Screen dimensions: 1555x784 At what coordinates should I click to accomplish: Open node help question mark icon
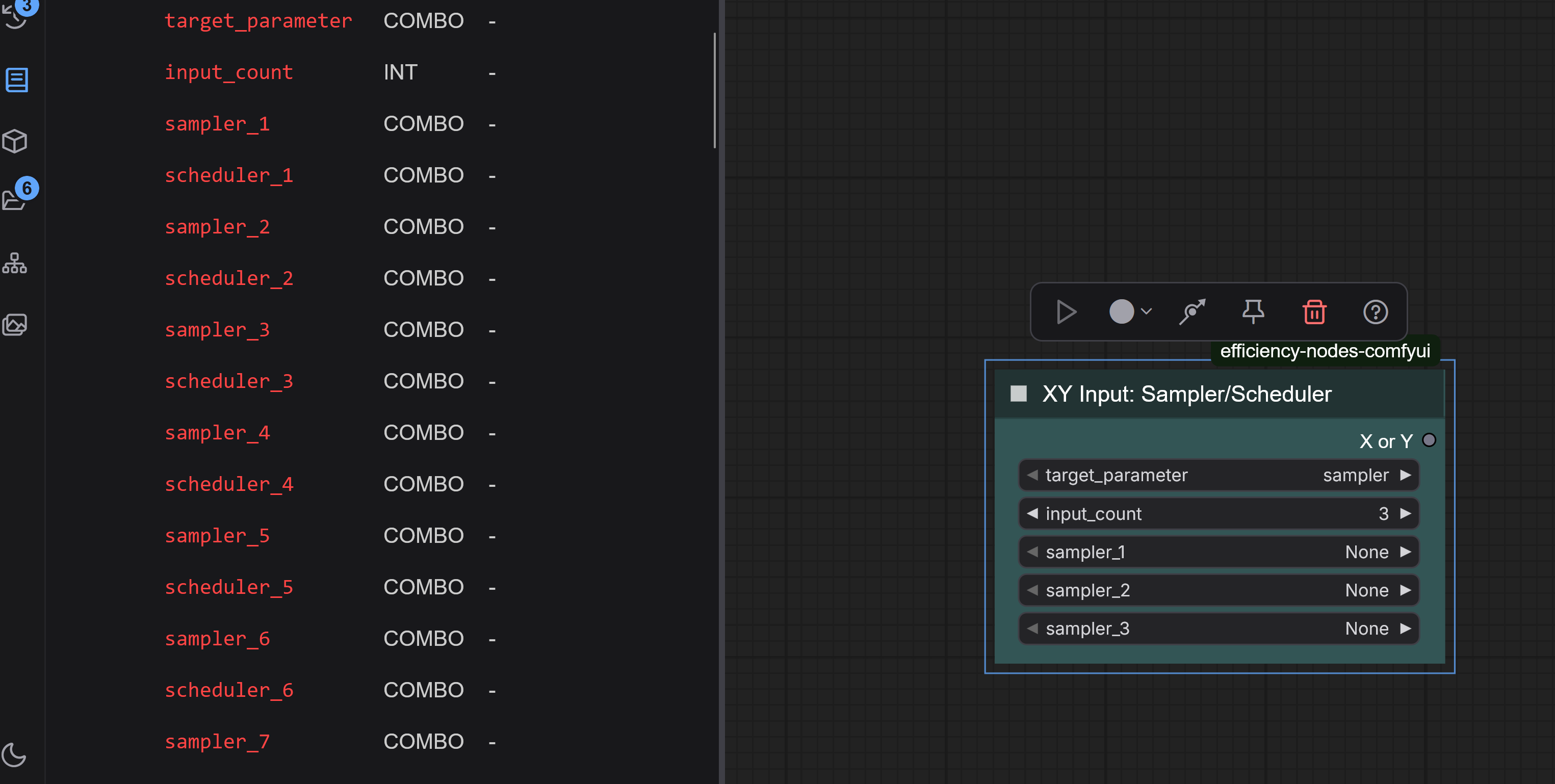(1375, 312)
